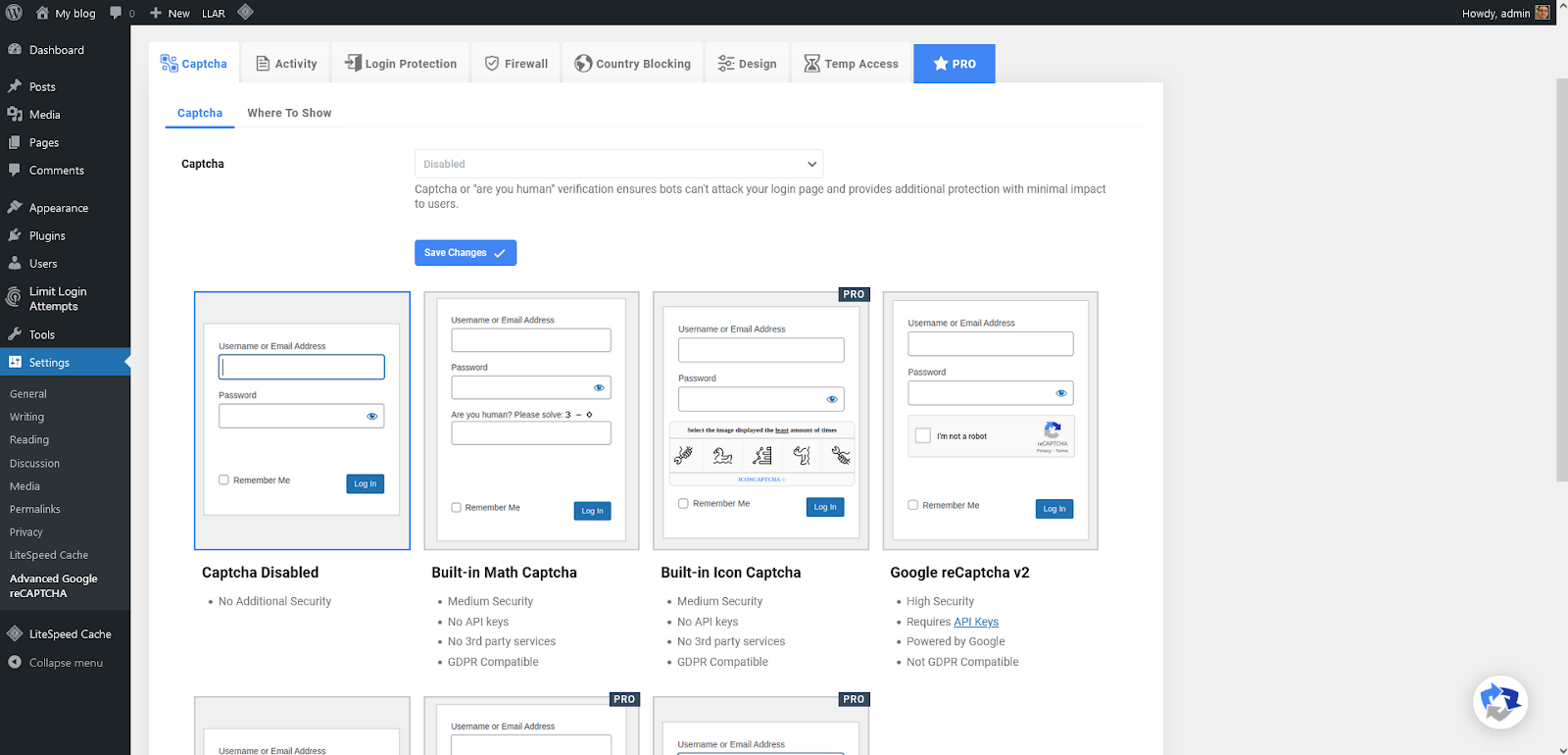Screen dimensions: 1568x755
Task: Switch to the Country Blocking tab
Action: 632,64
